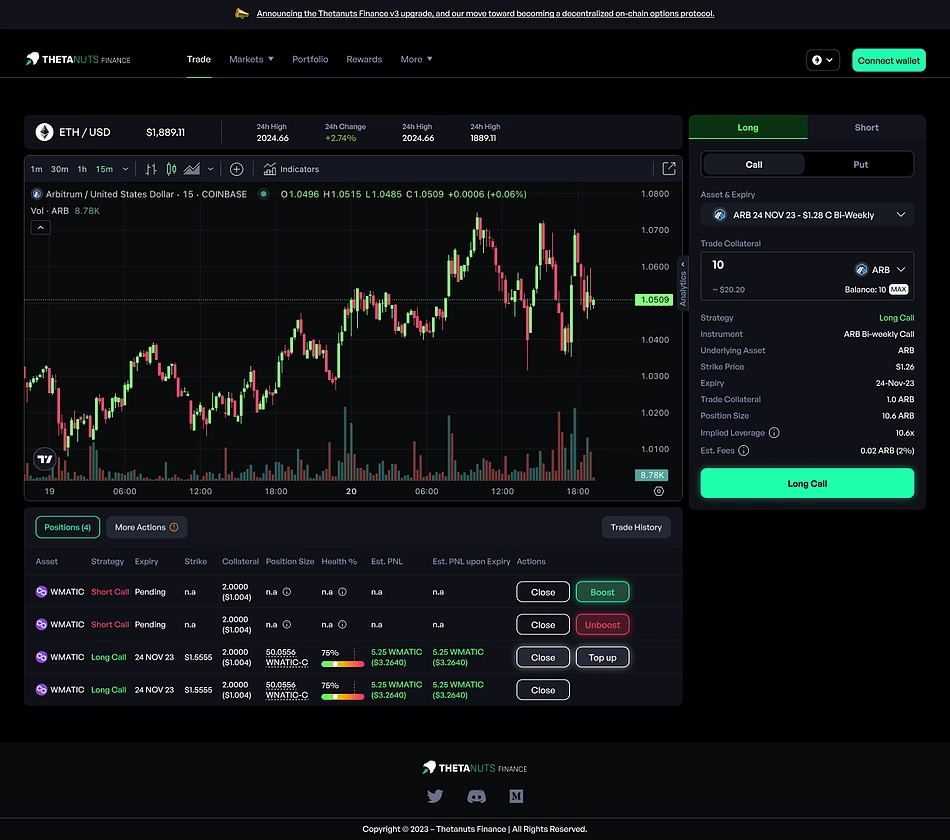Click Position Size info icon in Unboost row
The height and width of the screenshot is (840, 950).
[x=287, y=624]
